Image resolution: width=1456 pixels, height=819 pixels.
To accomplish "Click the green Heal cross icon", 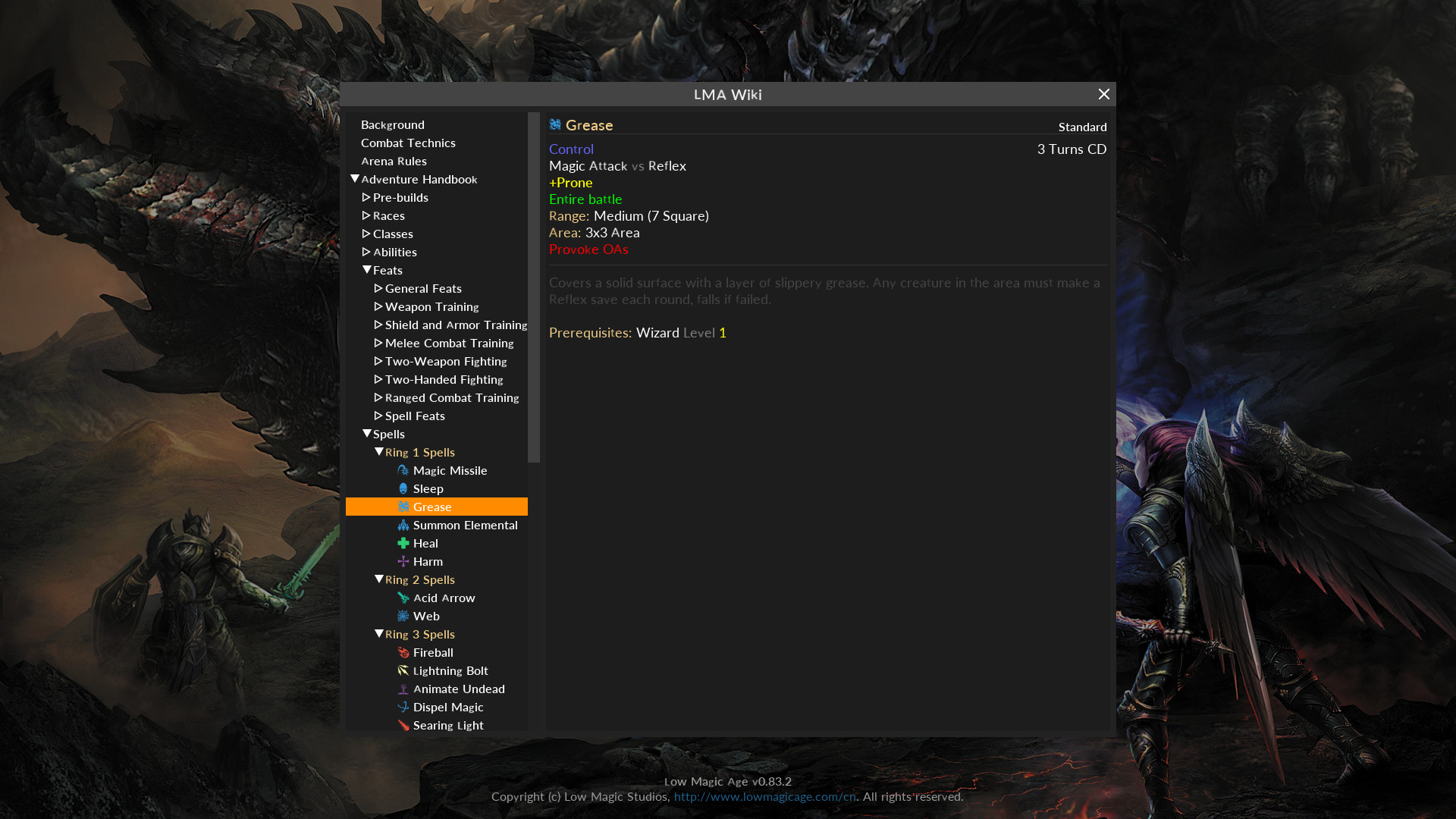I will coord(403,543).
